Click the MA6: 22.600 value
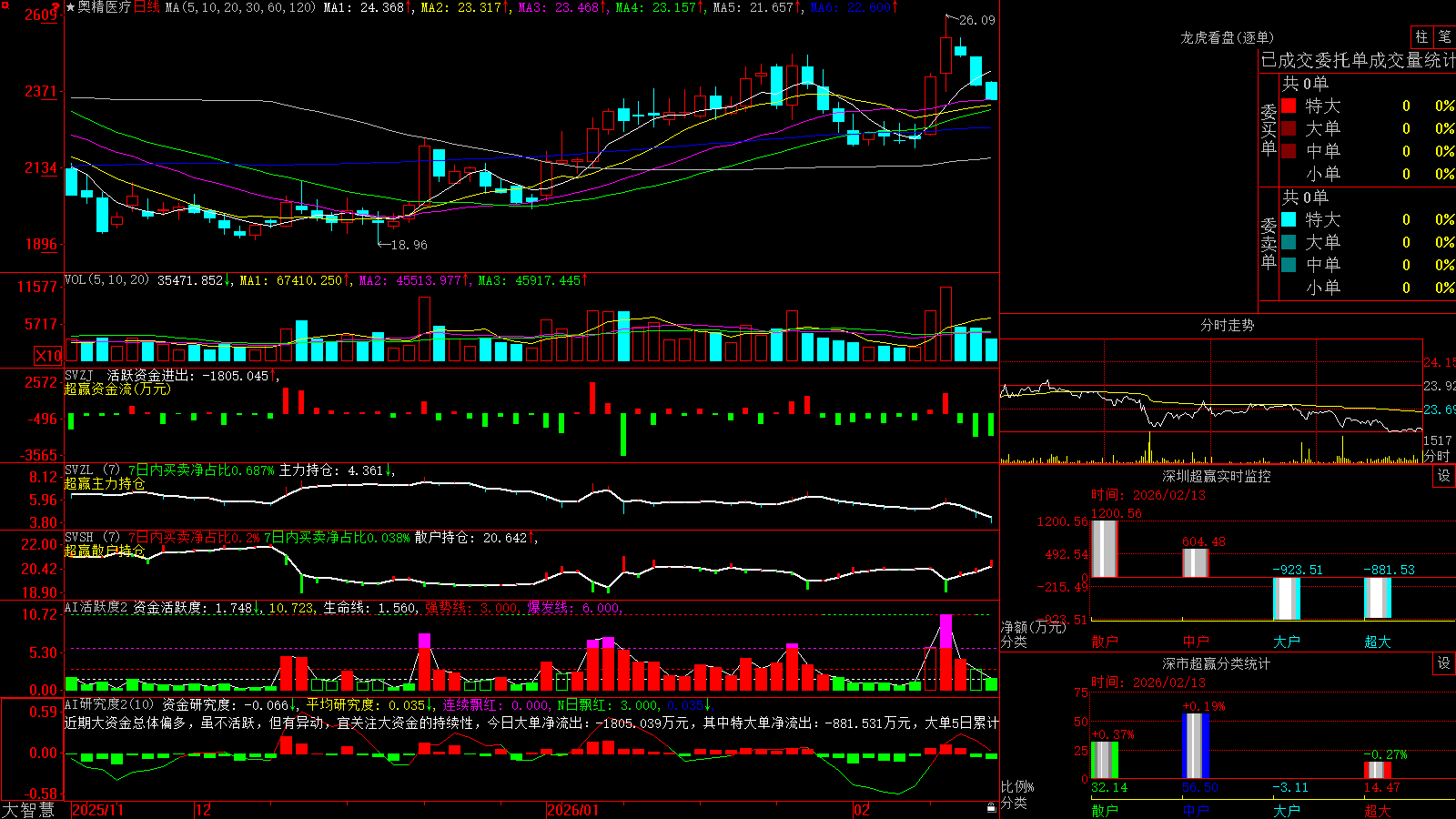The image size is (1456, 819). pos(854,7)
